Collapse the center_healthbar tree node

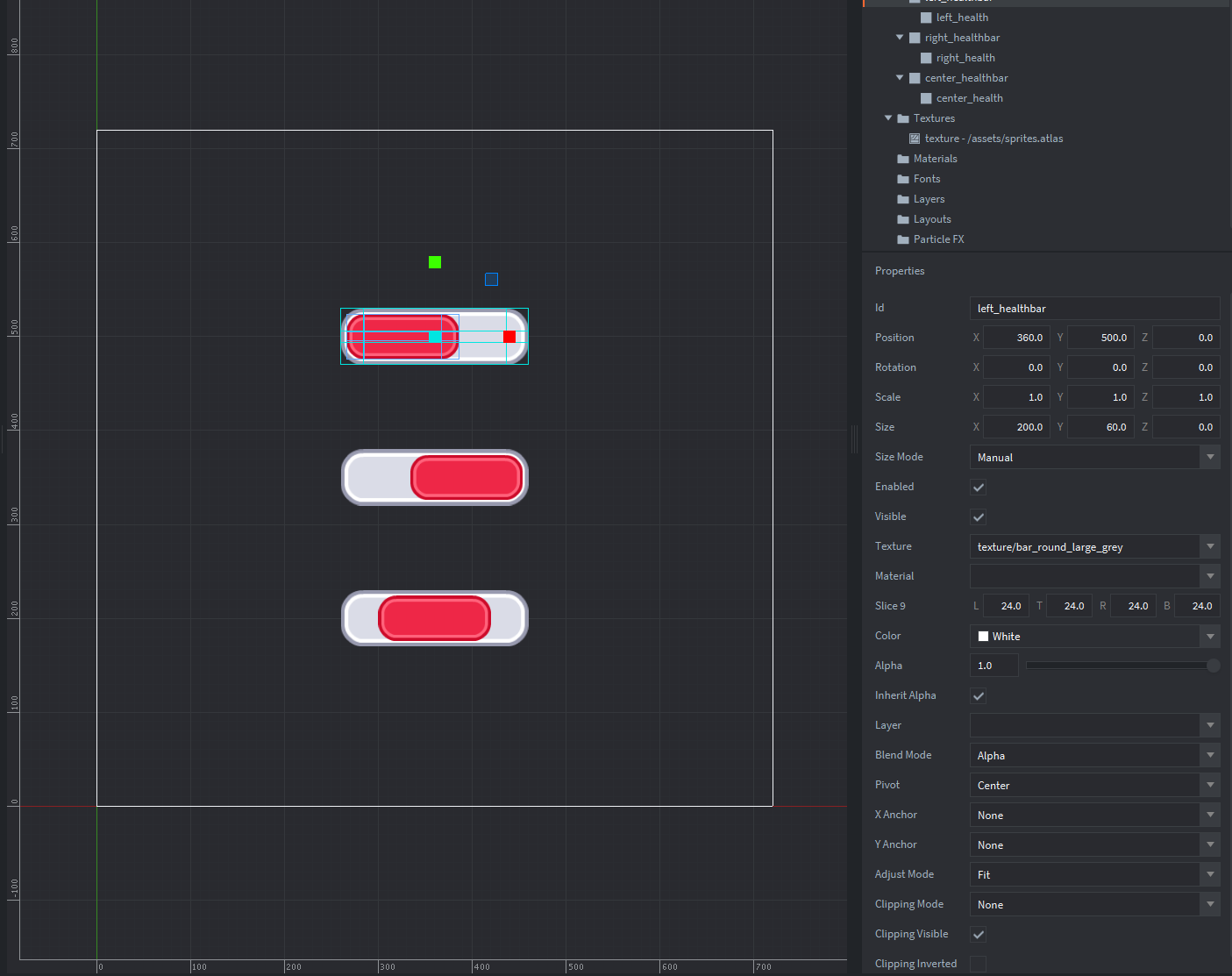[x=900, y=78]
